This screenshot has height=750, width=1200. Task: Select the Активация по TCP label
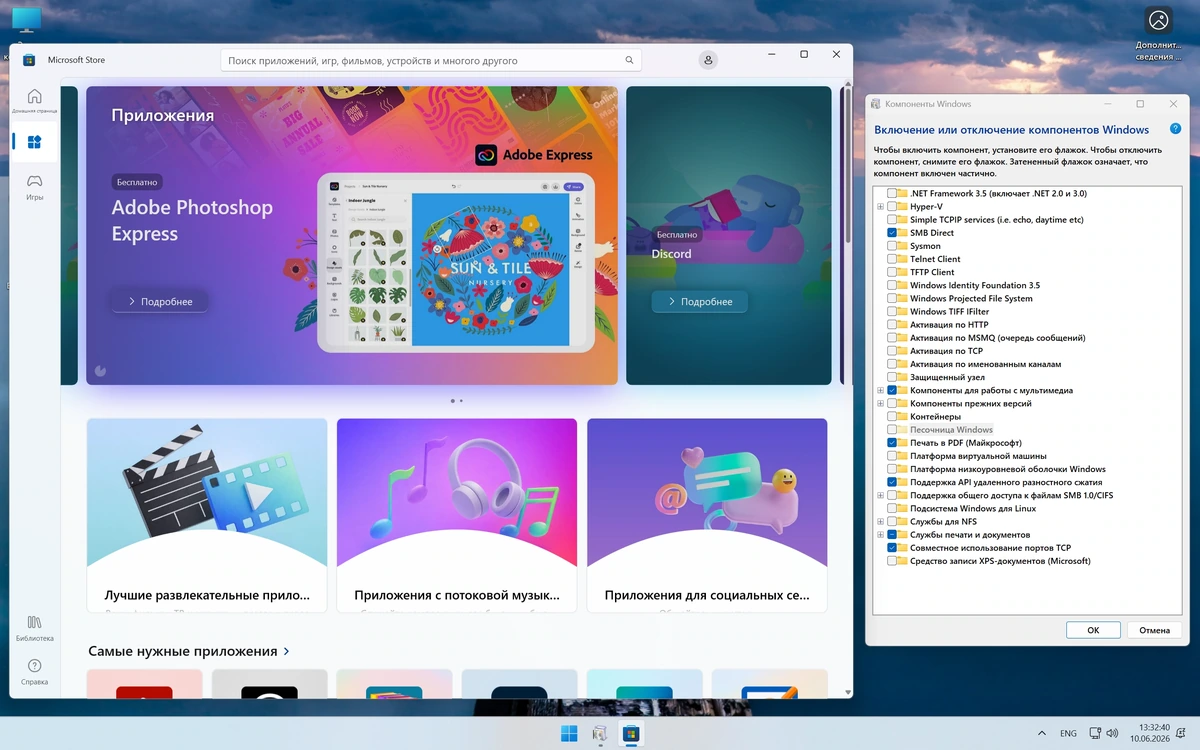tap(946, 351)
